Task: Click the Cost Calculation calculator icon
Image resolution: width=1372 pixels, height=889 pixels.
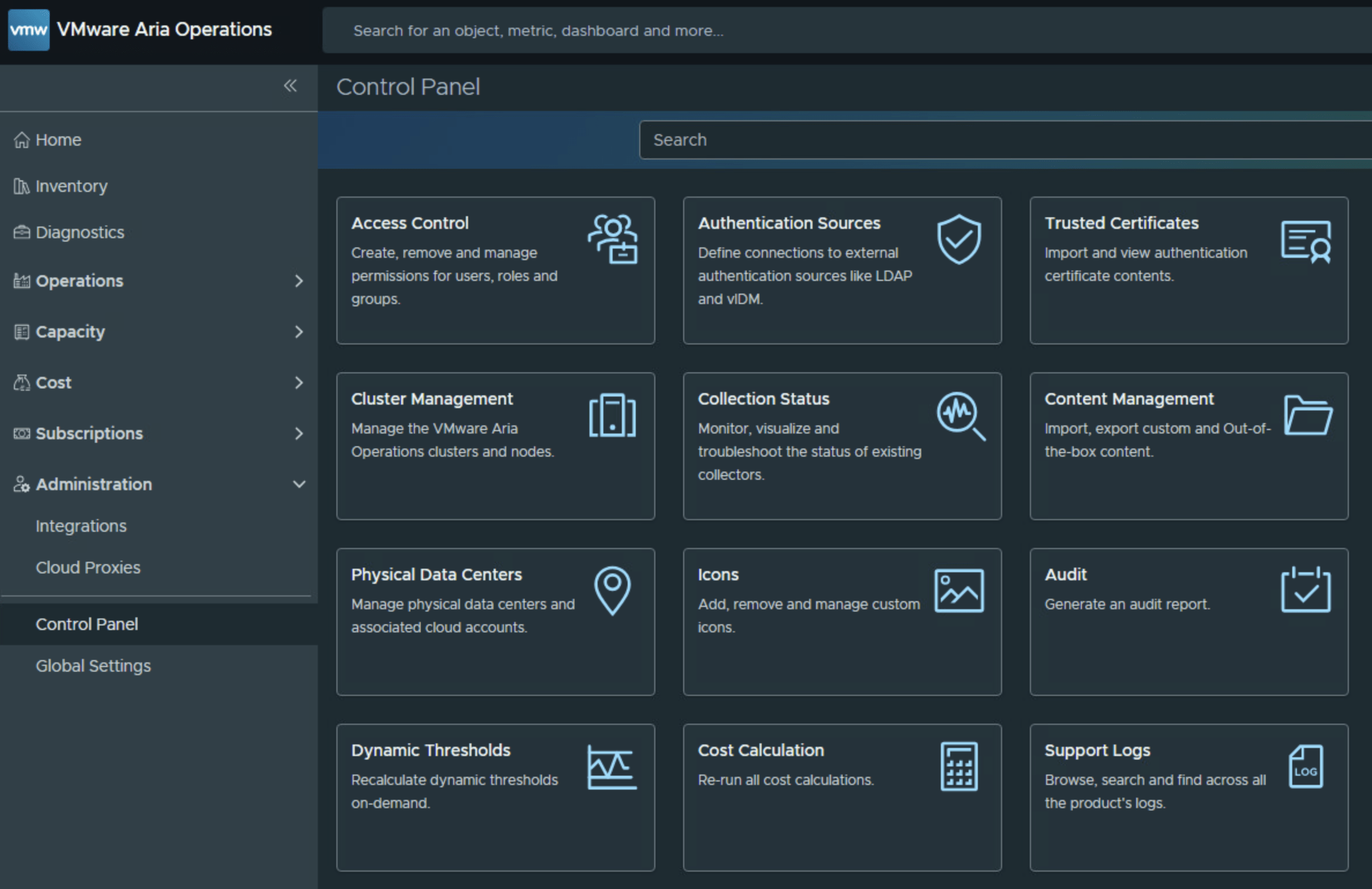Action: [x=959, y=766]
